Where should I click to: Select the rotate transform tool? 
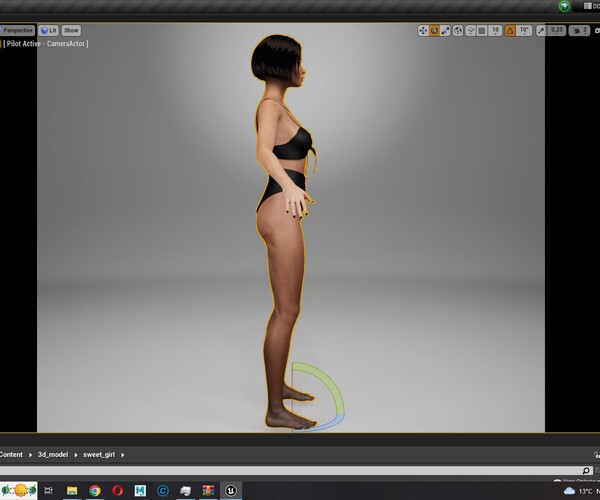pos(434,31)
